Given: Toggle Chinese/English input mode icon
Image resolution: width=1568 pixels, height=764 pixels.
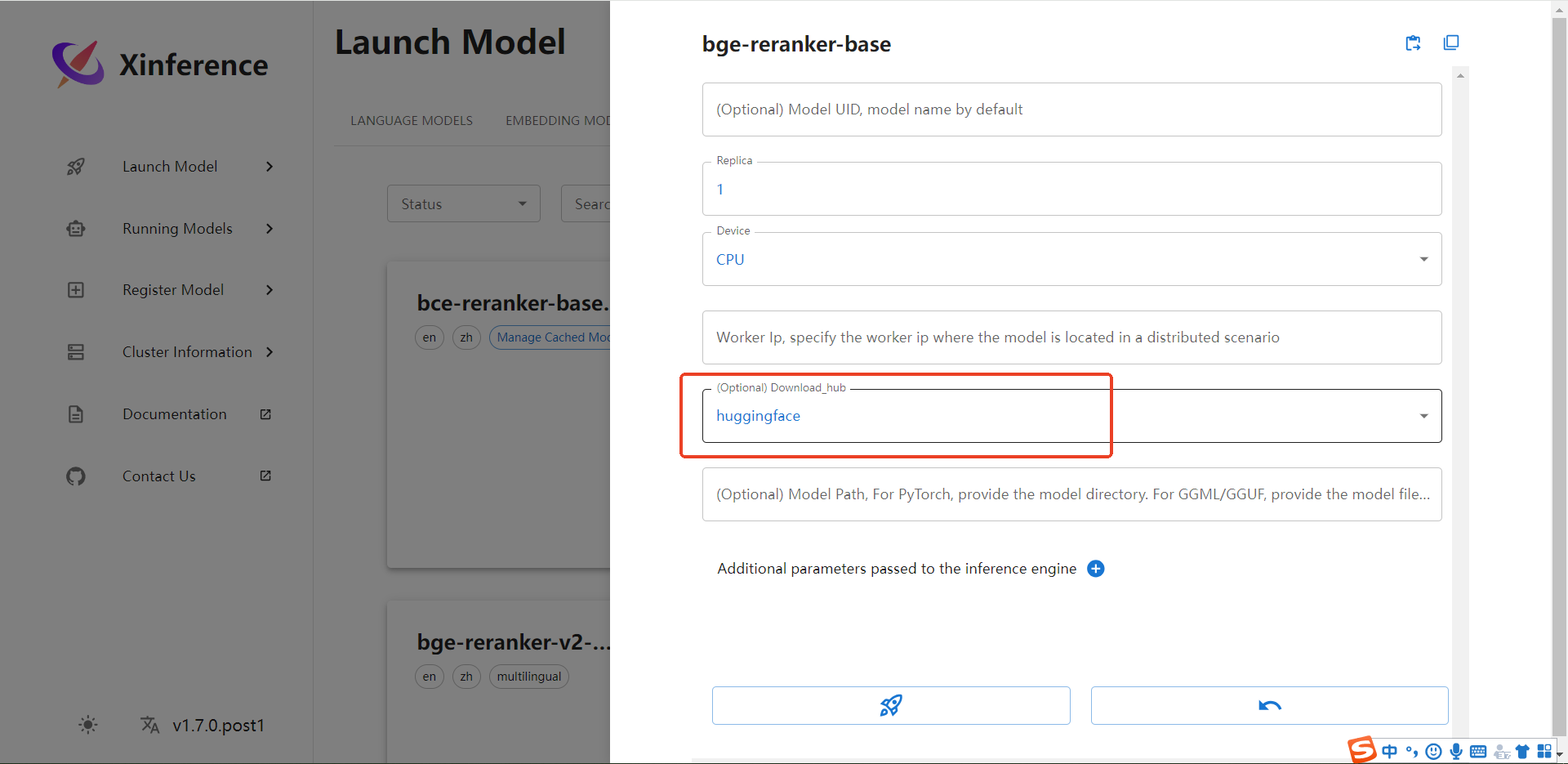Looking at the screenshot, I should [1389, 752].
